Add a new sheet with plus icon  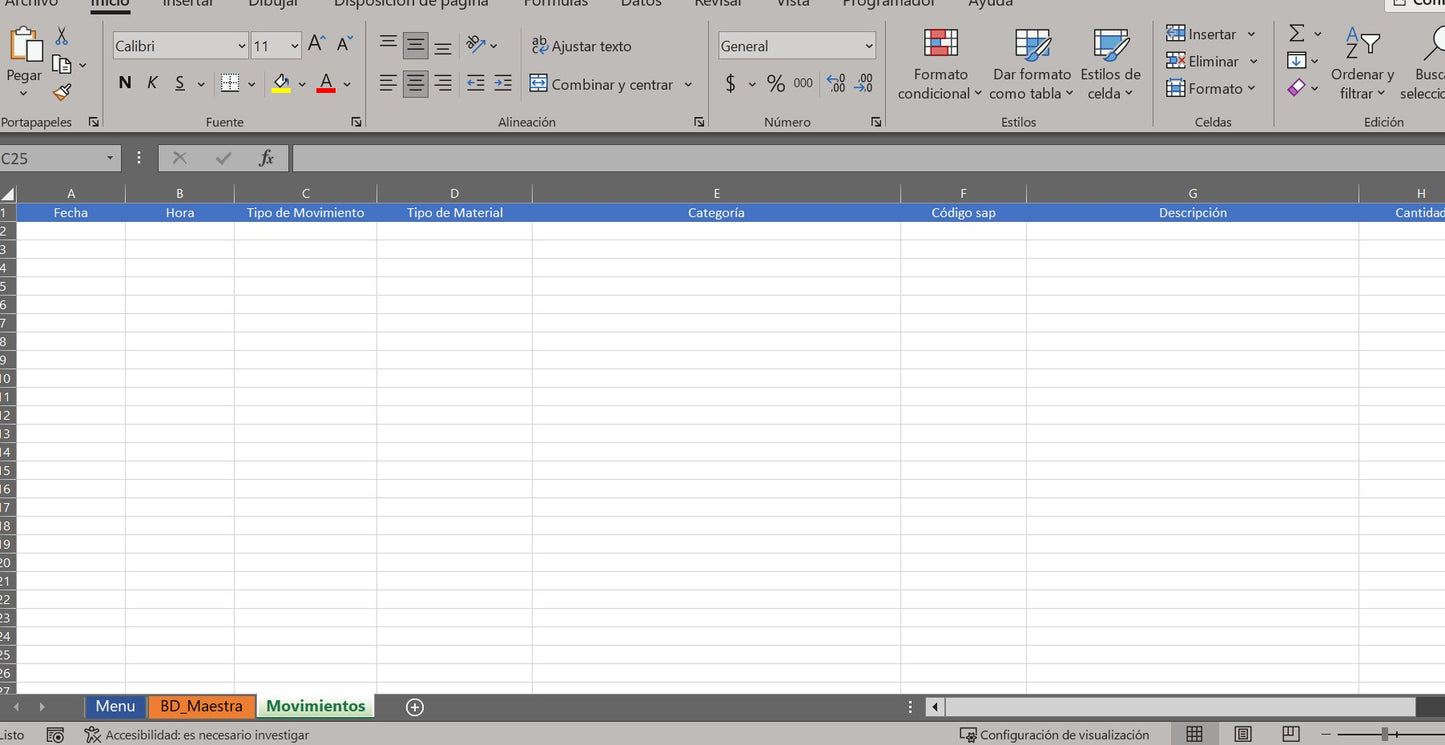415,707
